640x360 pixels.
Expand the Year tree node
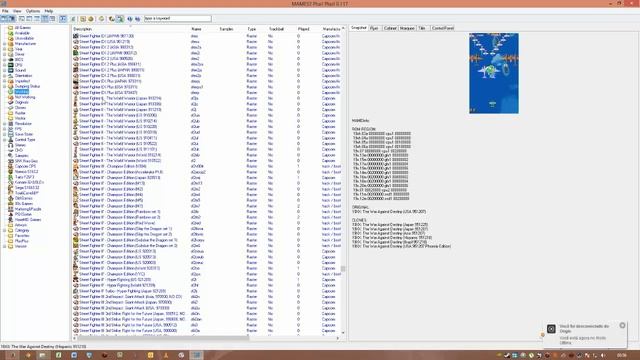(x=4, y=49)
